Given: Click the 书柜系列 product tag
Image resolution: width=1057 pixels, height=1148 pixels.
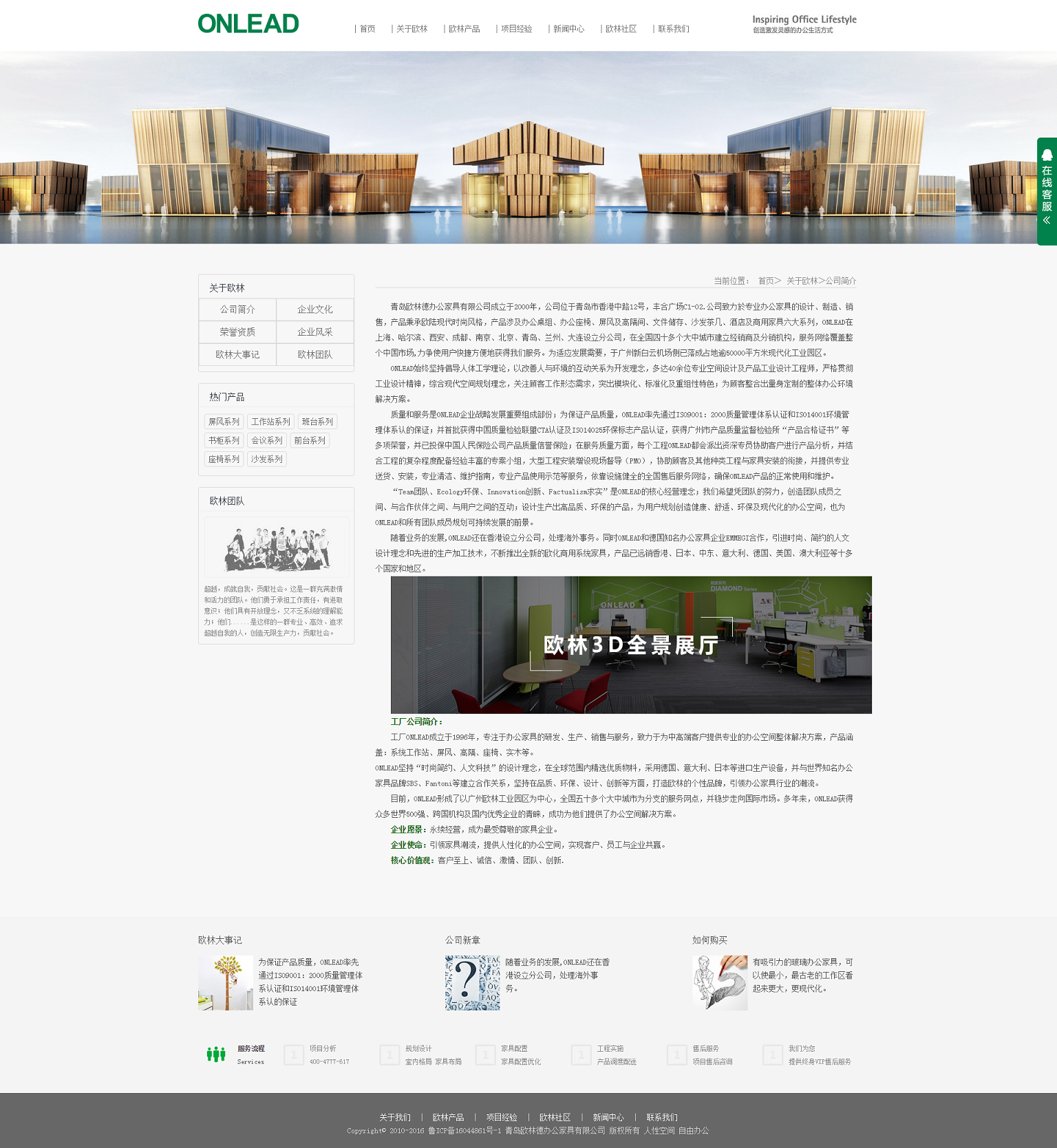Looking at the screenshot, I should 224,440.
